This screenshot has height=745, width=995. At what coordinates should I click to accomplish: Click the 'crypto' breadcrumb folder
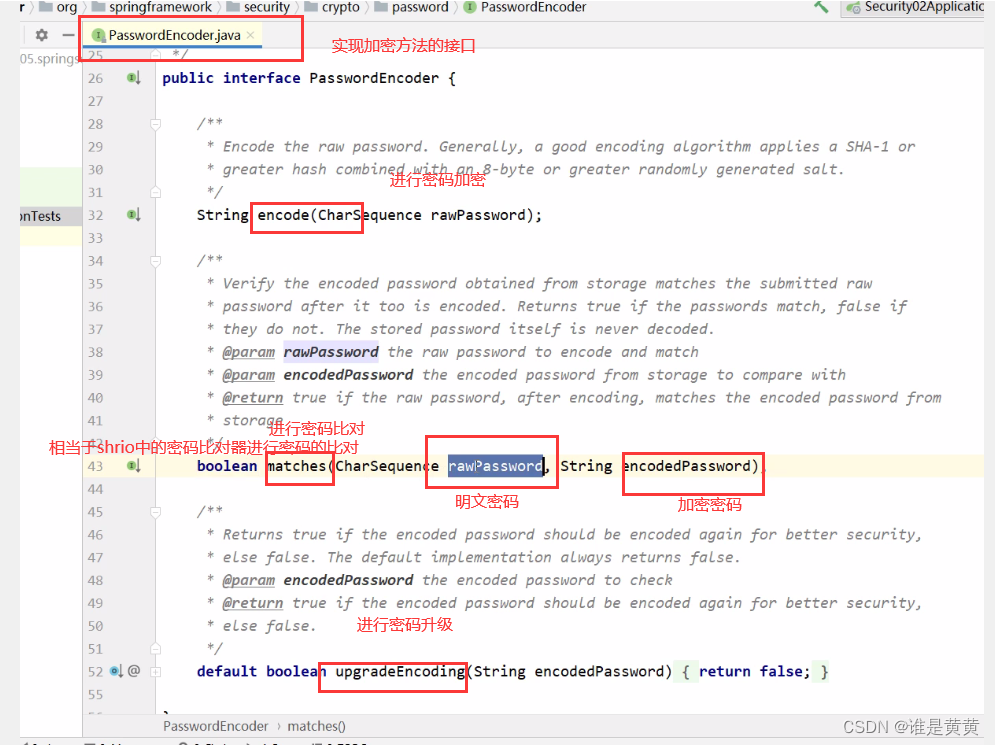coord(332,7)
